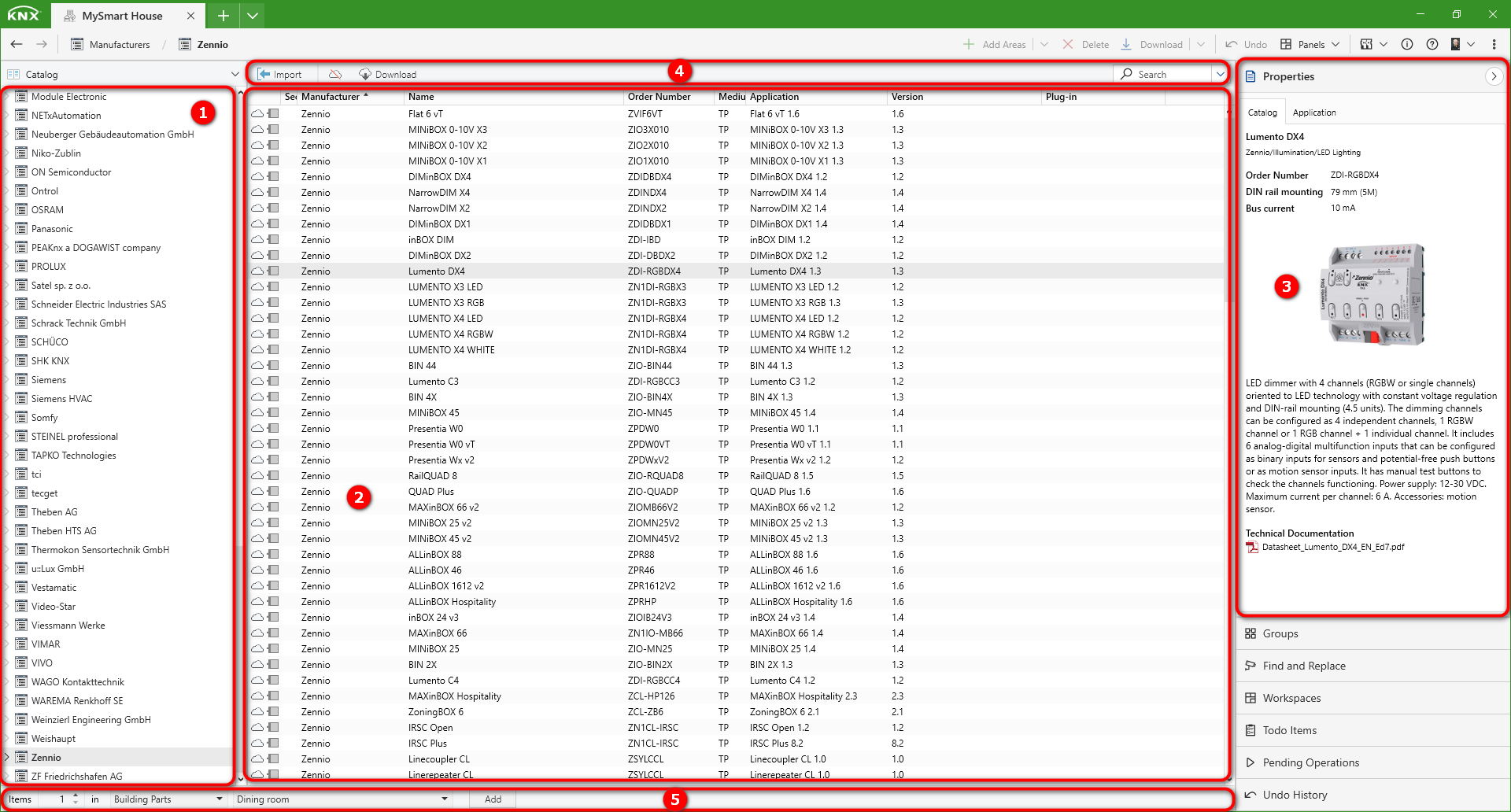Open the Find and Replace panel
Image resolution: width=1511 pixels, height=812 pixels.
tap(1303, 666)
